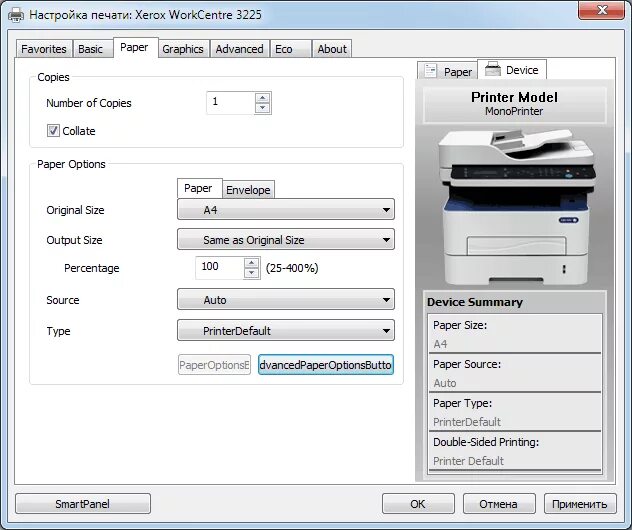Increase Percentage with up arrow
This screenshot has width=632, height=530.
pos(252,263)
